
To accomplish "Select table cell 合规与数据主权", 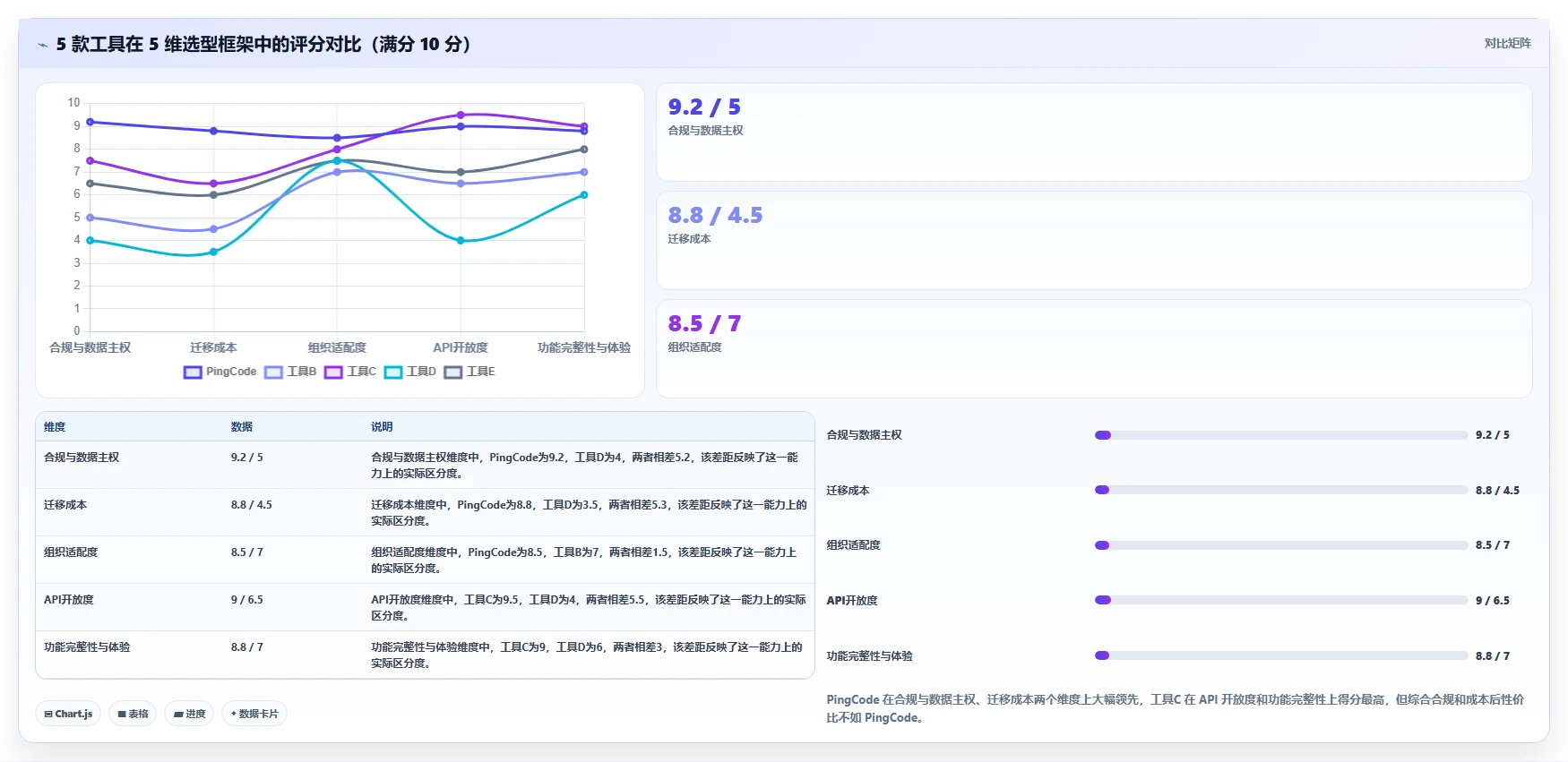I will click(82, 458).
